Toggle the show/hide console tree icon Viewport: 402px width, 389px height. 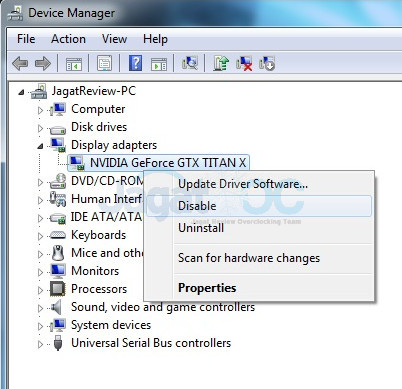coord(74,63)
